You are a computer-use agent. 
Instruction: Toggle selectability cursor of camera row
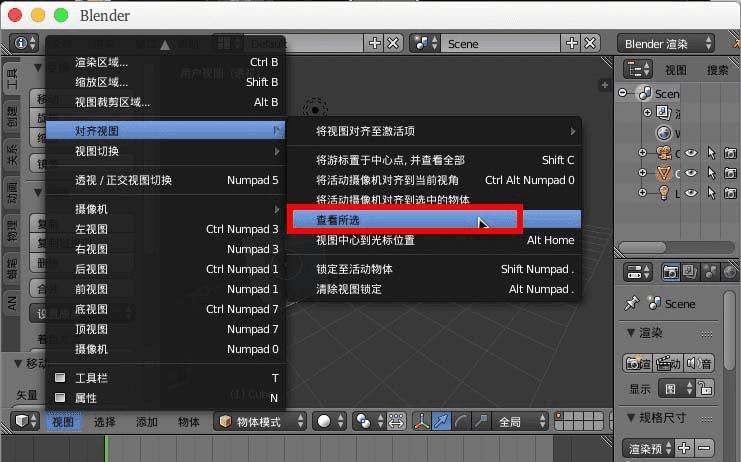coord(711,153)
